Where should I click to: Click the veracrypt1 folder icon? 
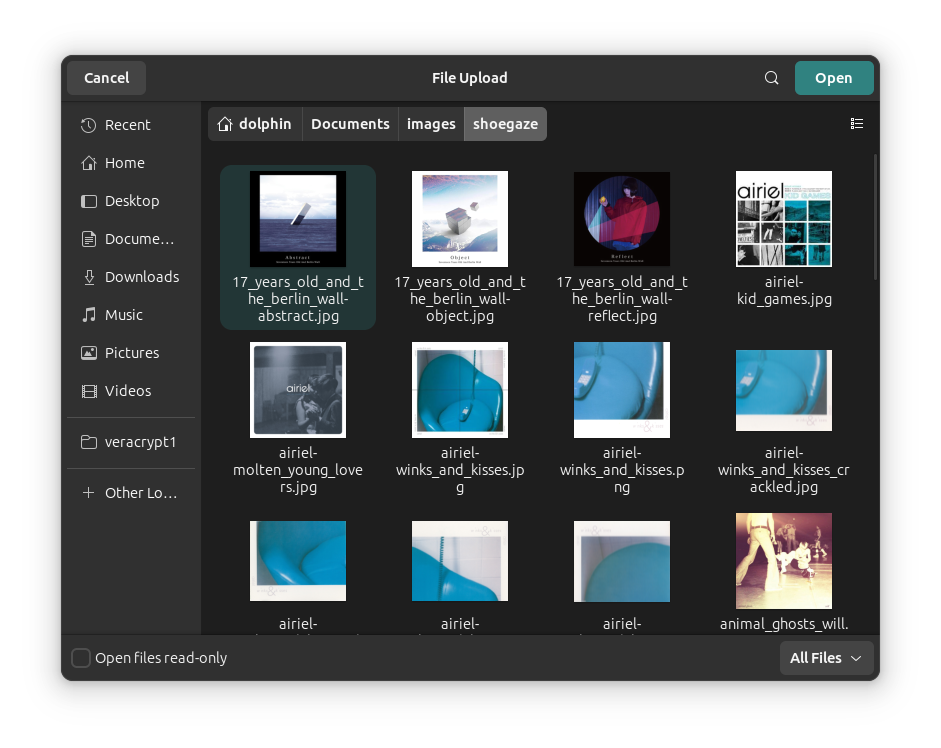point(89,442)
